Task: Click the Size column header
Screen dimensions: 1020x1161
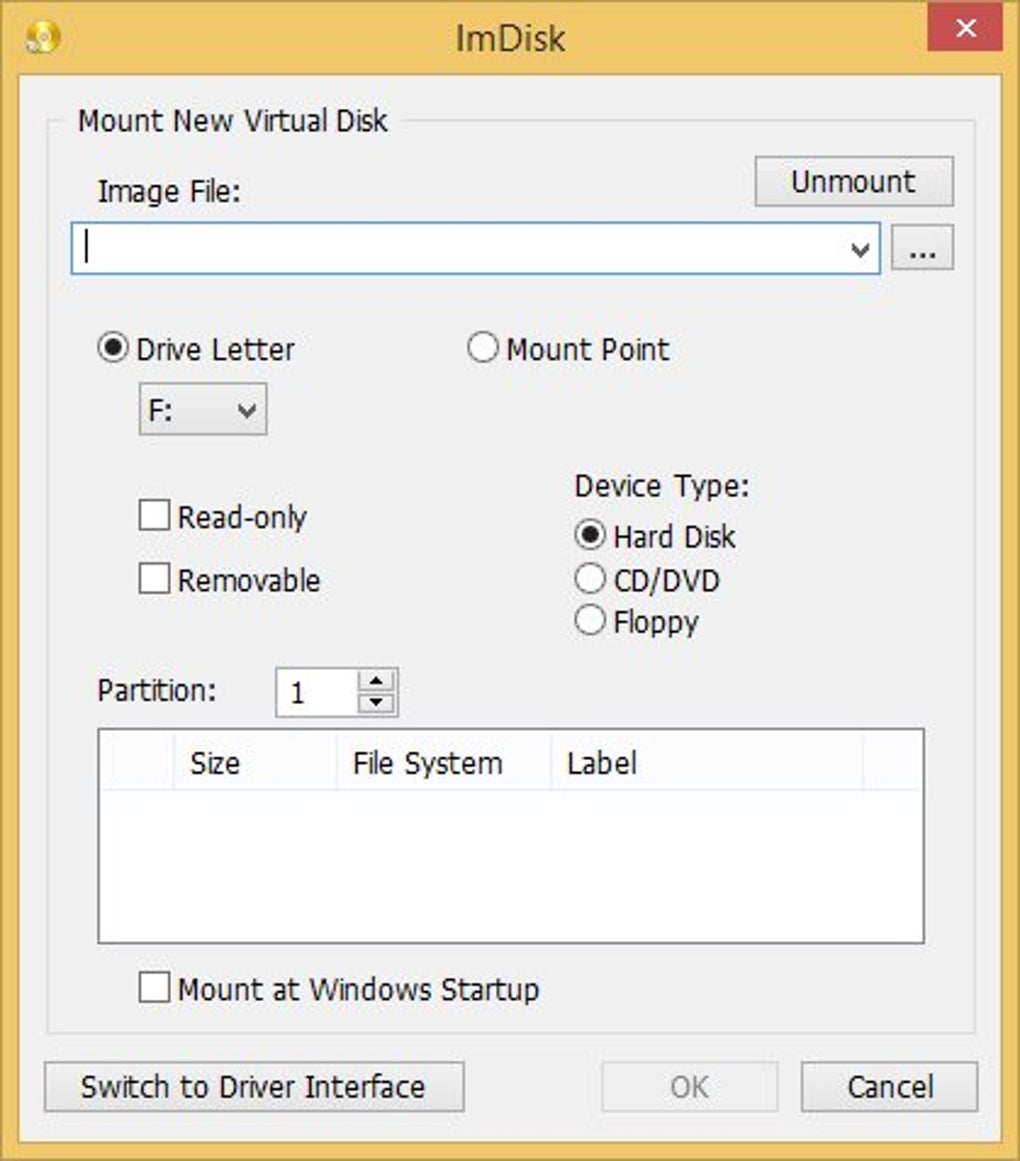Action: pyautogui.click(x=213, y=763)
